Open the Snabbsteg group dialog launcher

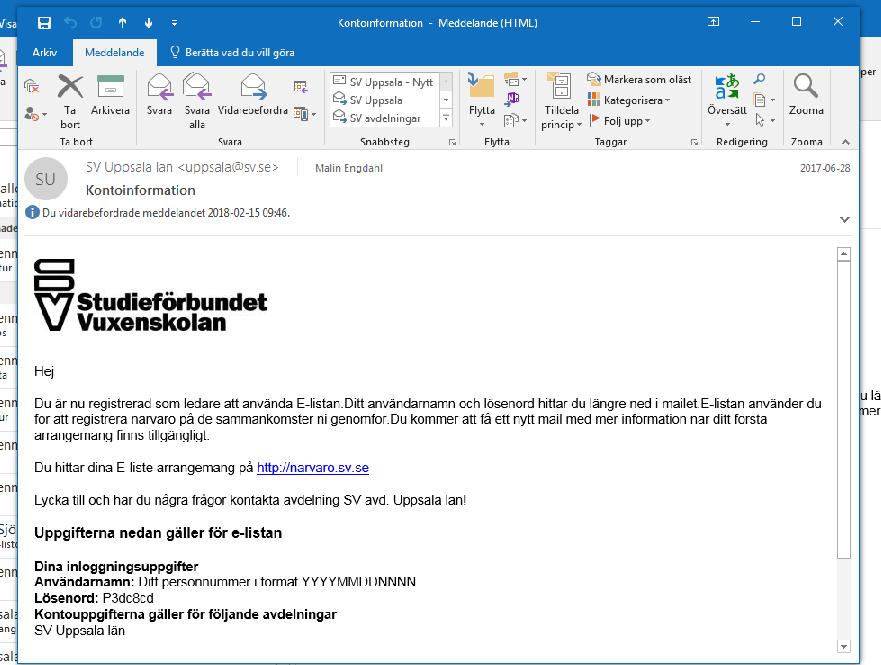tap(452, 142)
